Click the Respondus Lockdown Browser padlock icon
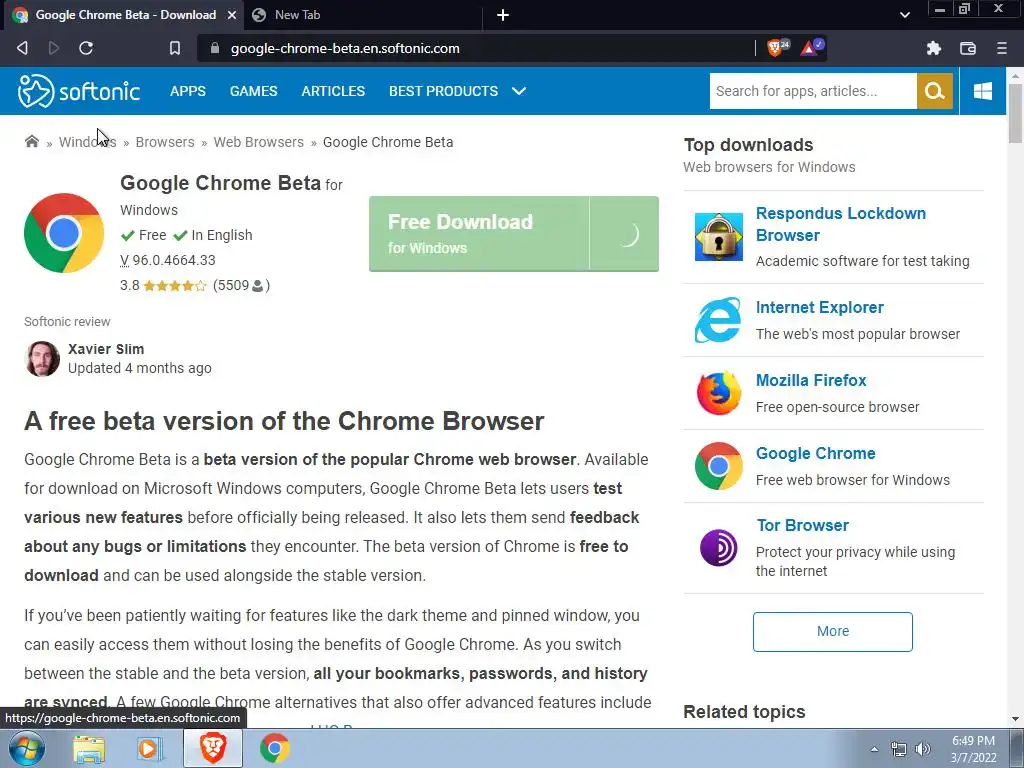 coord(718,236)
